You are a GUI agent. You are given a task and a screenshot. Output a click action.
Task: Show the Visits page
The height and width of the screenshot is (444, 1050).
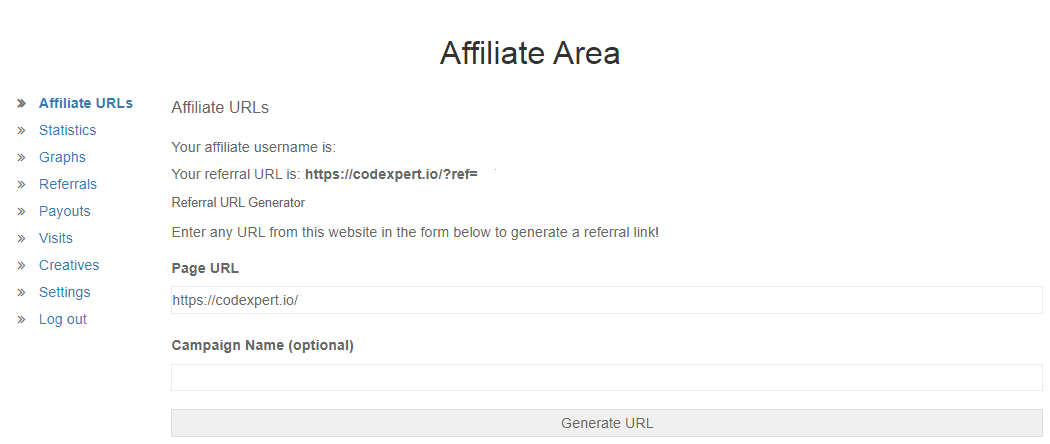56,238
